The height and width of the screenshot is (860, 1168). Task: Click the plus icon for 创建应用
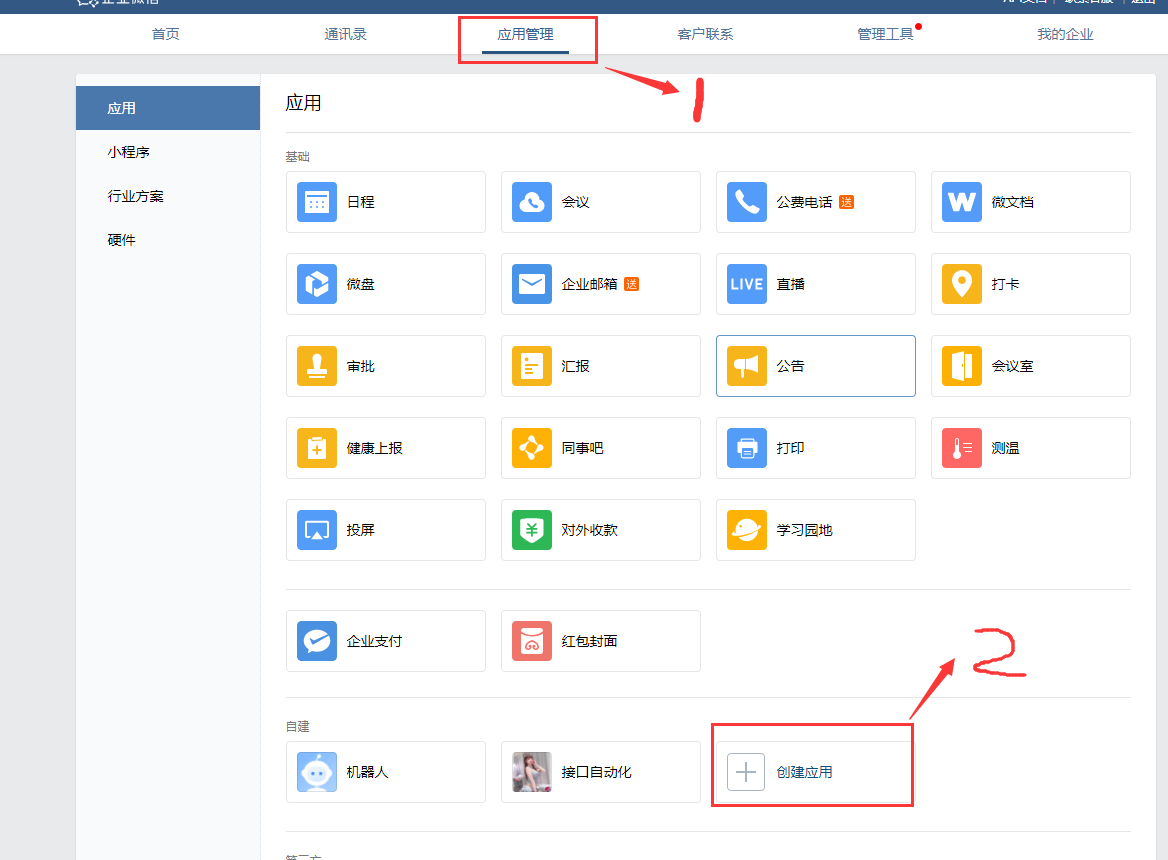[x=746, y=771]
